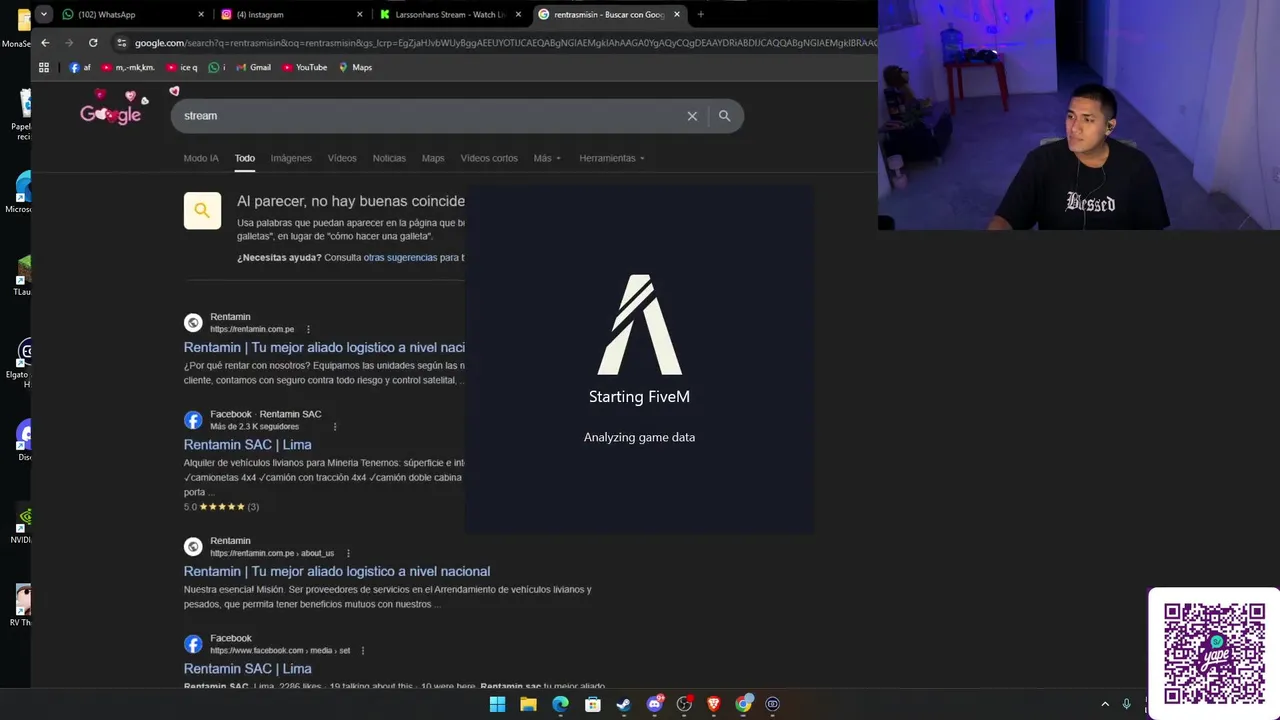
Task: Open the 'm,-mk,km.' YouTube bookmark
Action: (128, 67)
